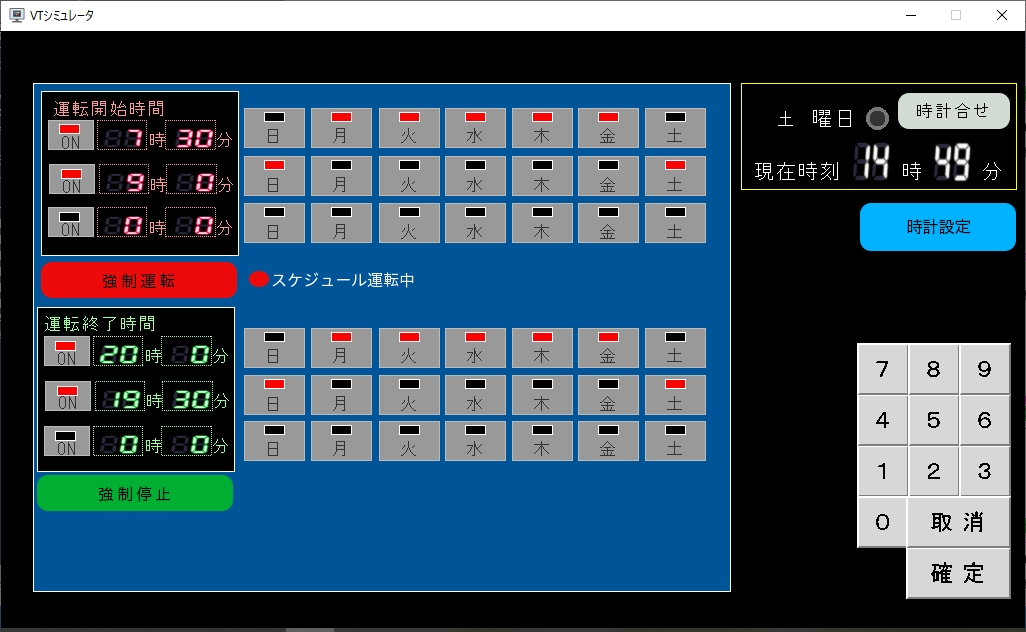Screen dimensions: 1026x632
Task: Select the hour field of start time 9:00
Action: click(x=124, y=181)
